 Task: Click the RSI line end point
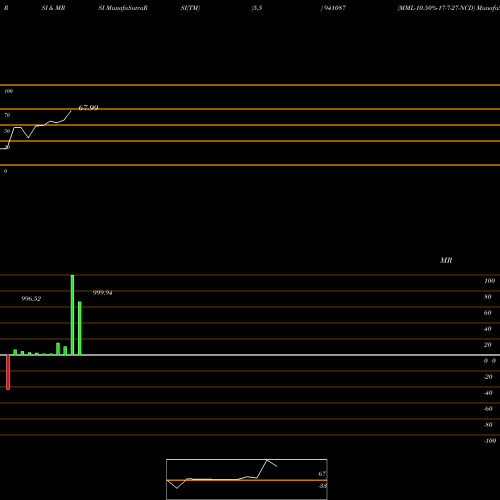(71, 111)
